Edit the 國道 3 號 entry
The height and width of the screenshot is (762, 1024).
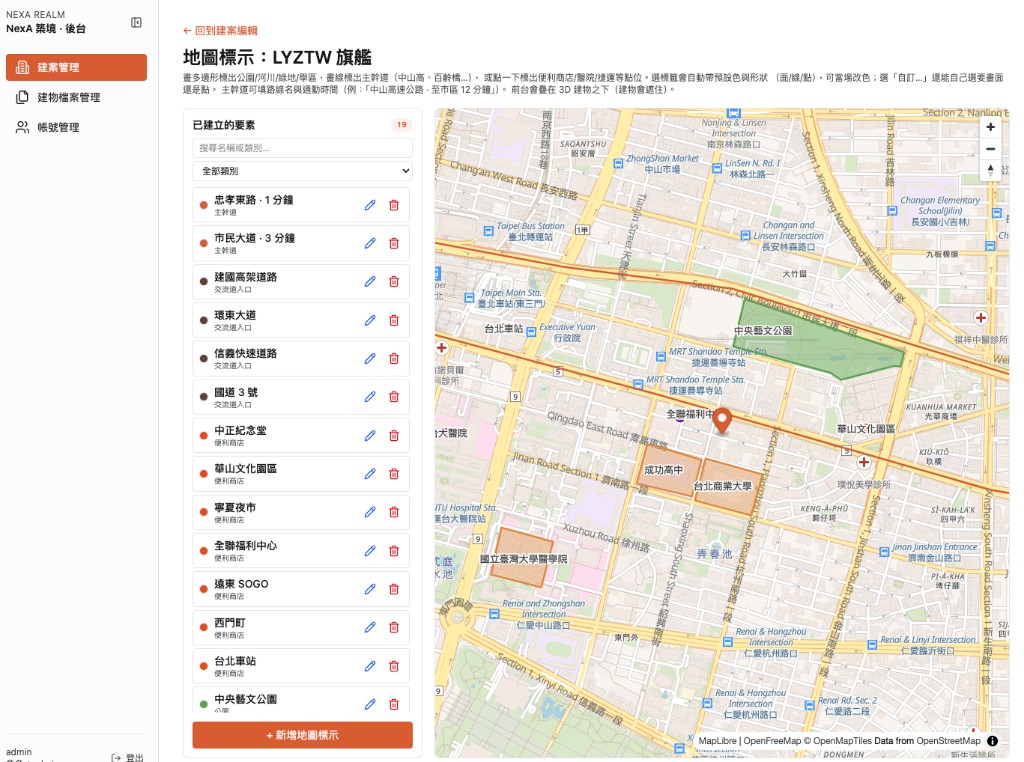[x=370, y=396]
